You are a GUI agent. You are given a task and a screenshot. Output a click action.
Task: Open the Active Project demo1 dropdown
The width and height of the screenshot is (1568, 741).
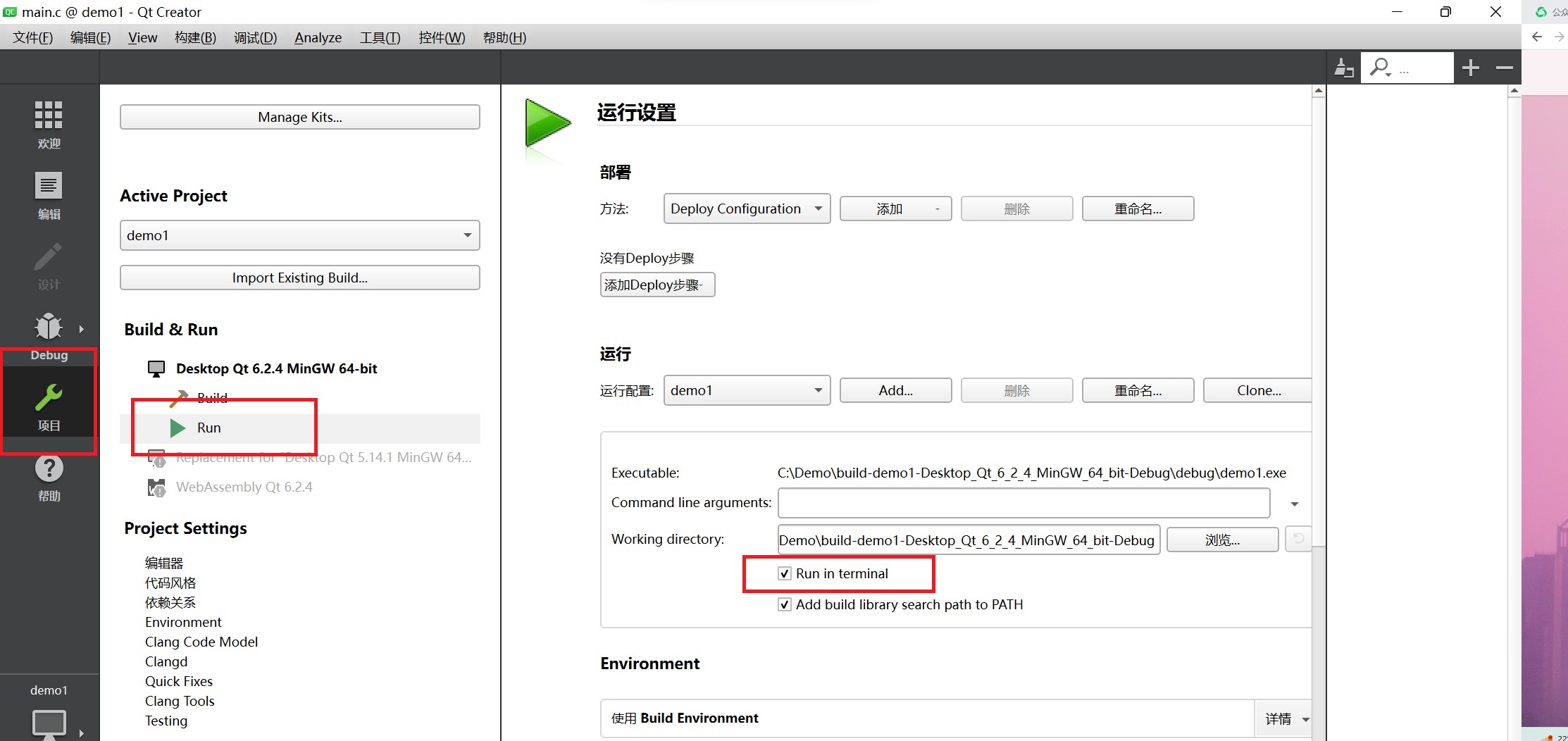[300, 235]
